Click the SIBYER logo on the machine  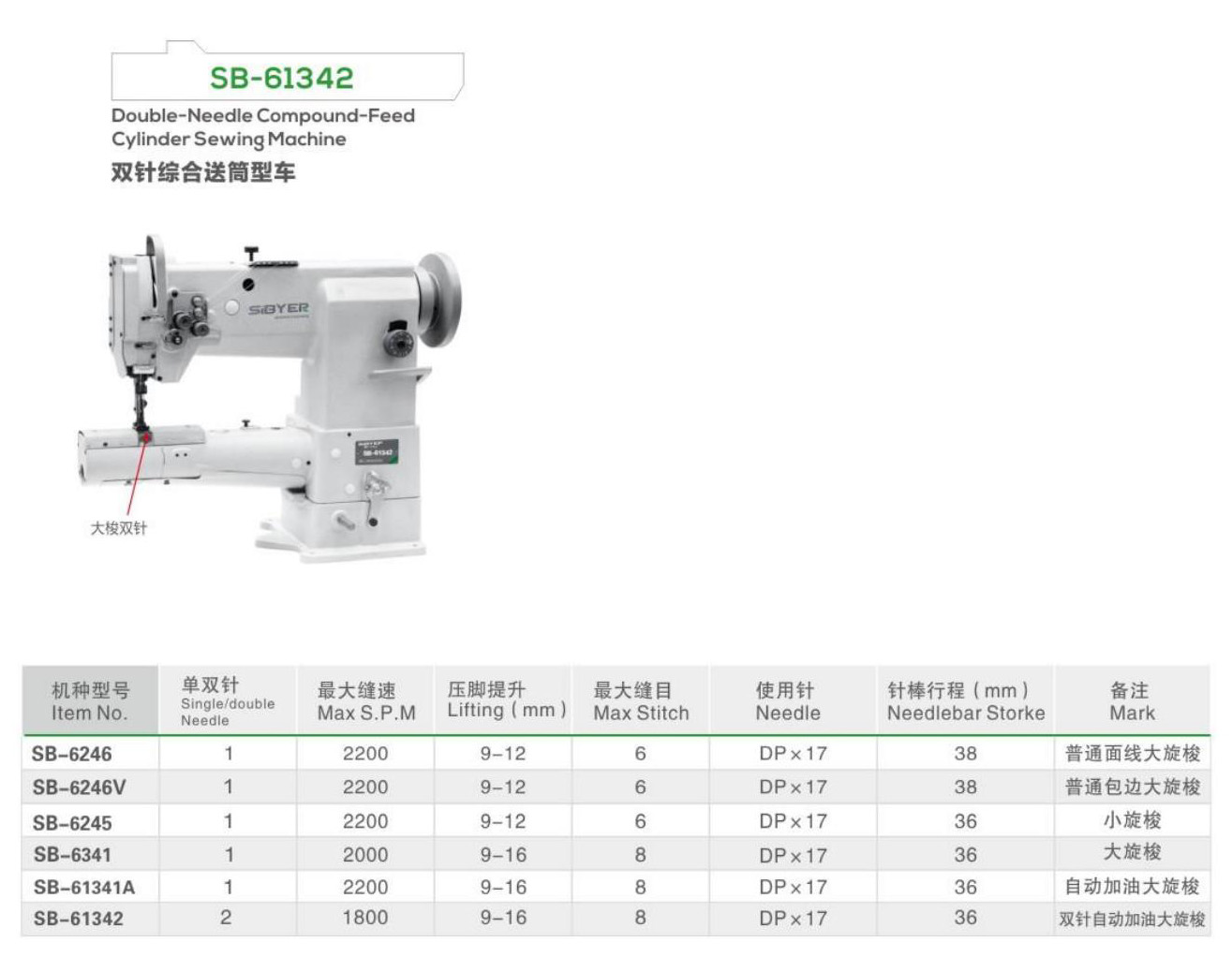click(x=278, y=309)
